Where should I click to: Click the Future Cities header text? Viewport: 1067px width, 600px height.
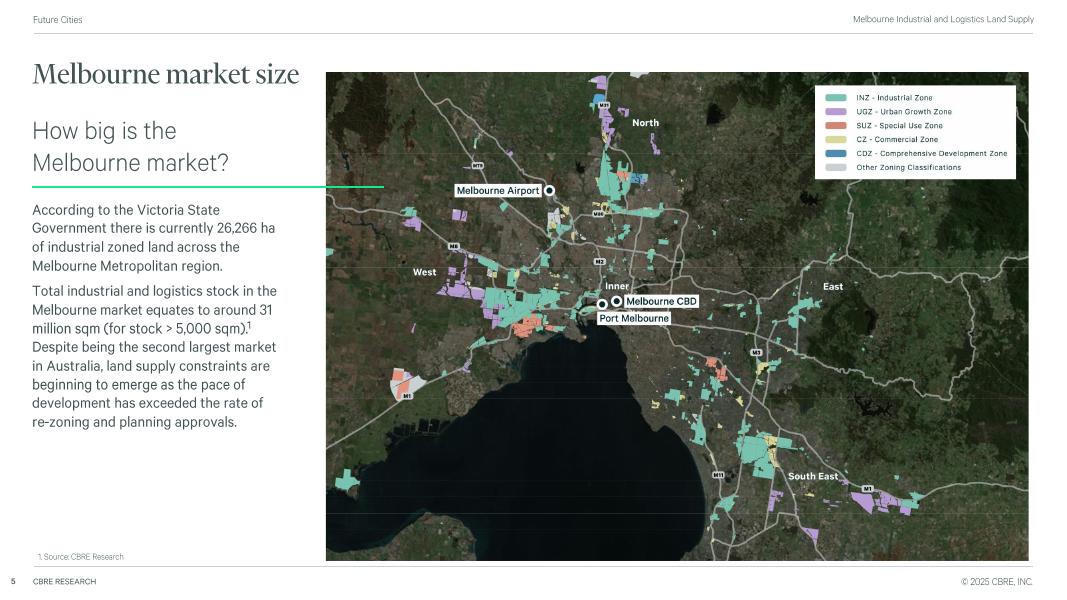(x=58, y=19)
